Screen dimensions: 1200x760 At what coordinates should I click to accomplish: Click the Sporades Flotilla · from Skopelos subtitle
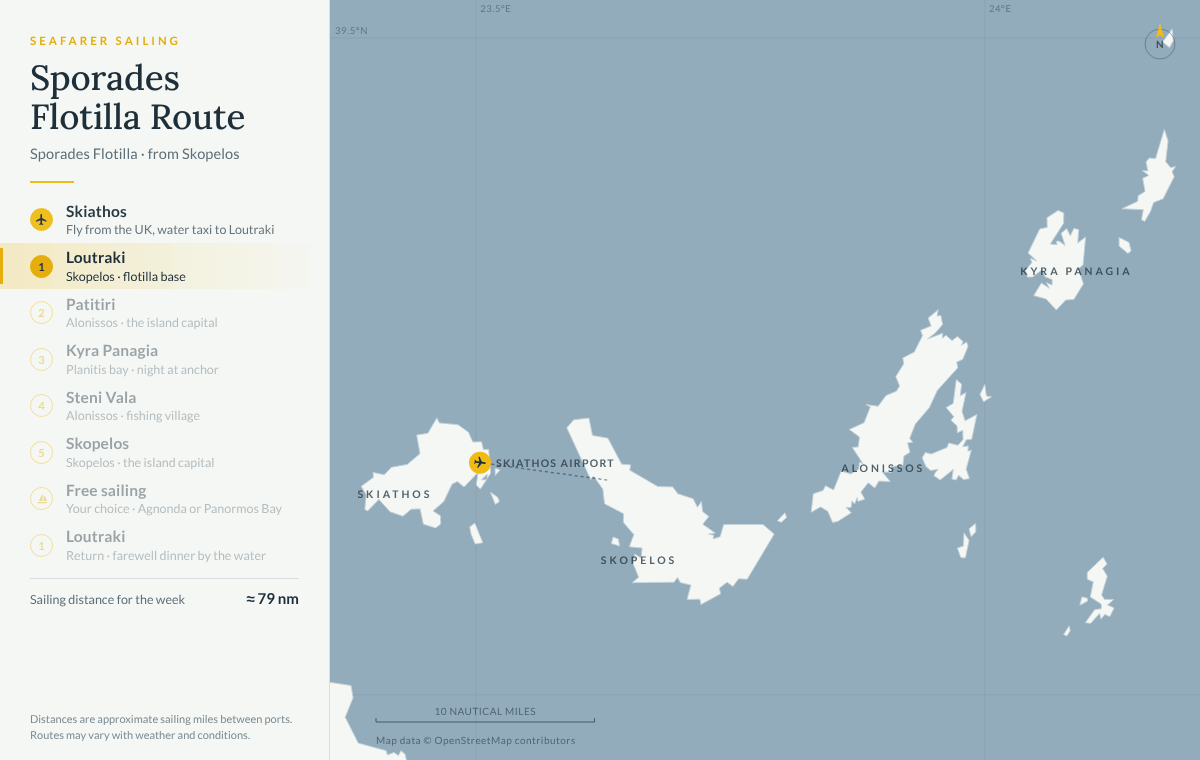click(x=135, y=154)
